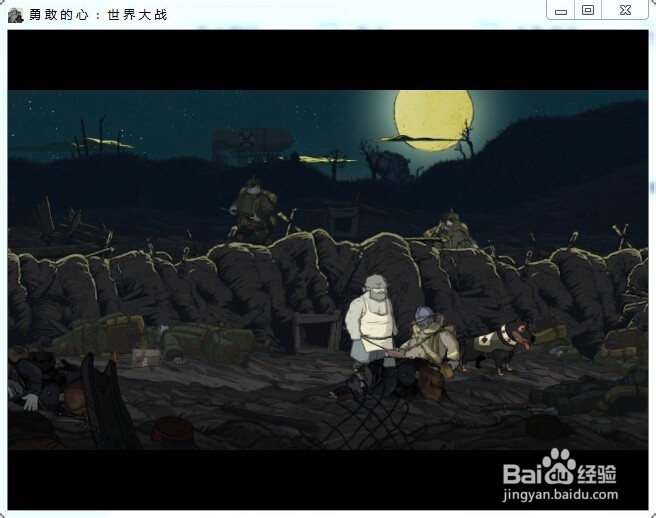Minimize the 勇敢的心 game window
Viewport: 656px width, 518px height.
click(561, 11)
